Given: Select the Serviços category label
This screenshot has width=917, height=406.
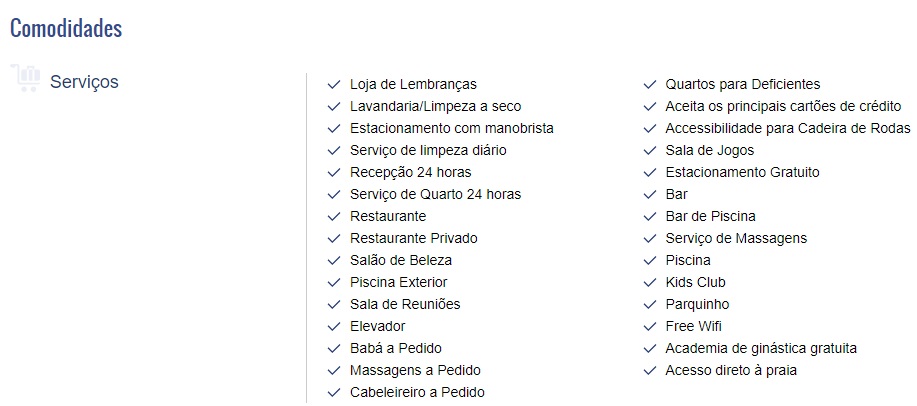Looking at the screenshot, I should click(x=84, y=82).
